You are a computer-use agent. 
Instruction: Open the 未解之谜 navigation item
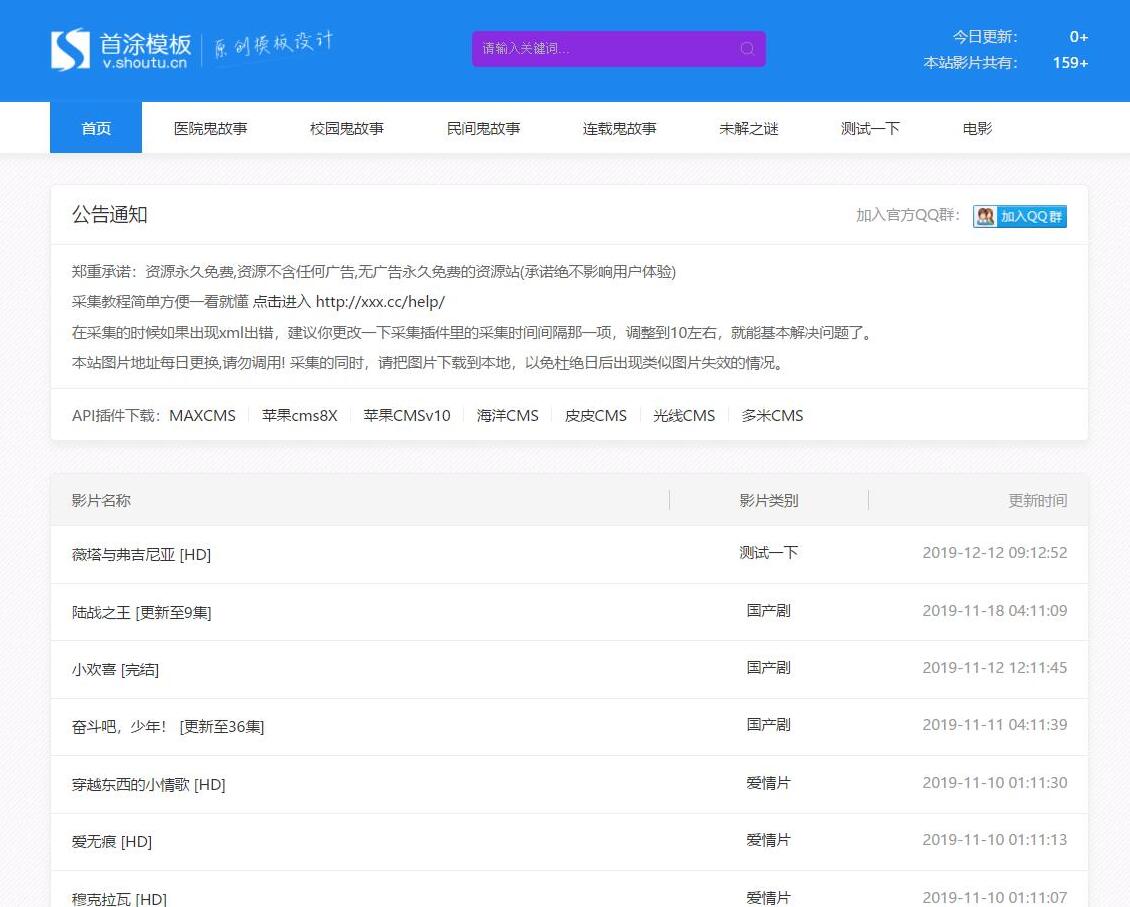coord(749,128)
